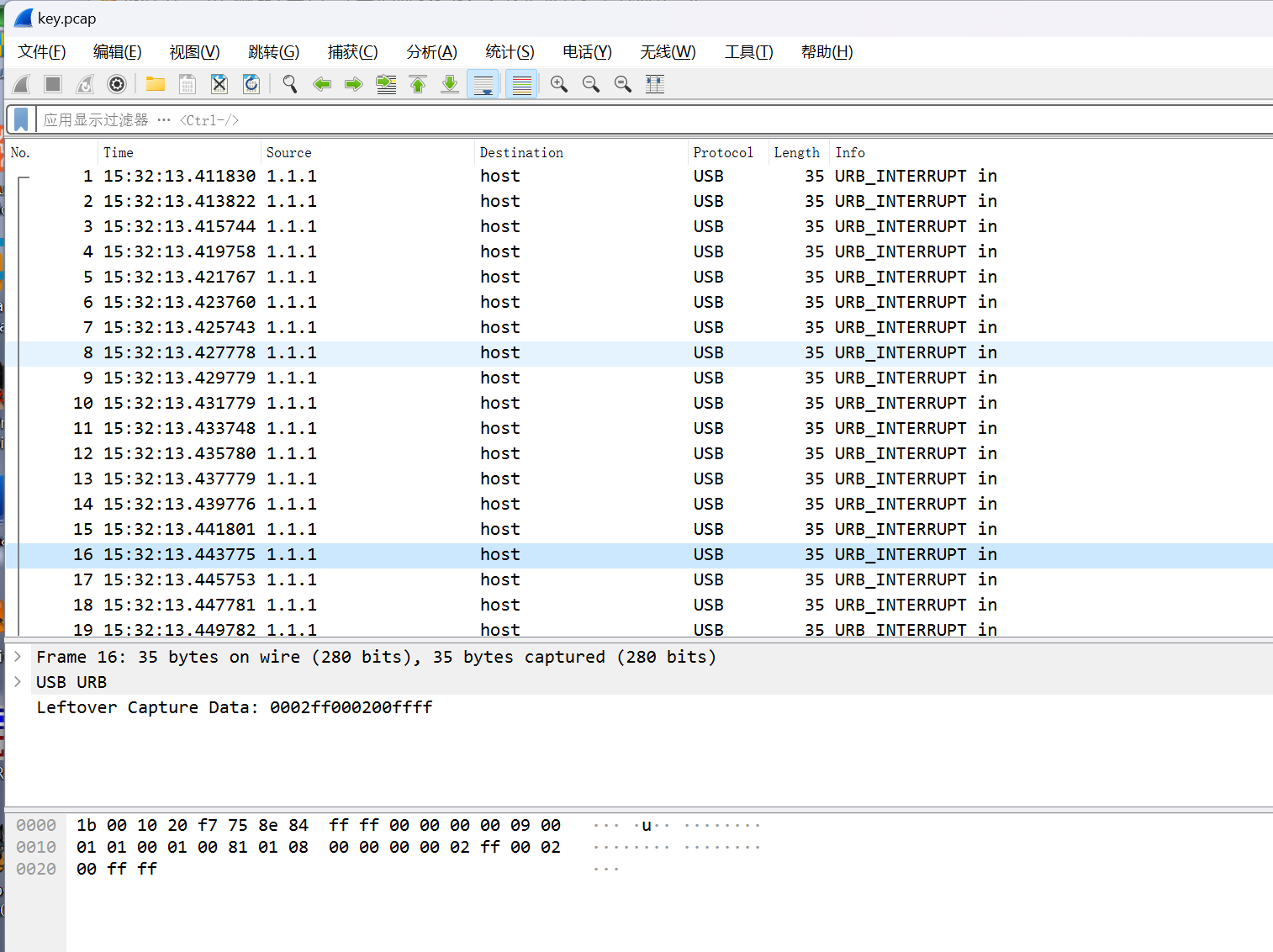The height and width of the screenshot is (952, 1273).
Task: Sort by the Protocol column header
Action: click(729, 152)
